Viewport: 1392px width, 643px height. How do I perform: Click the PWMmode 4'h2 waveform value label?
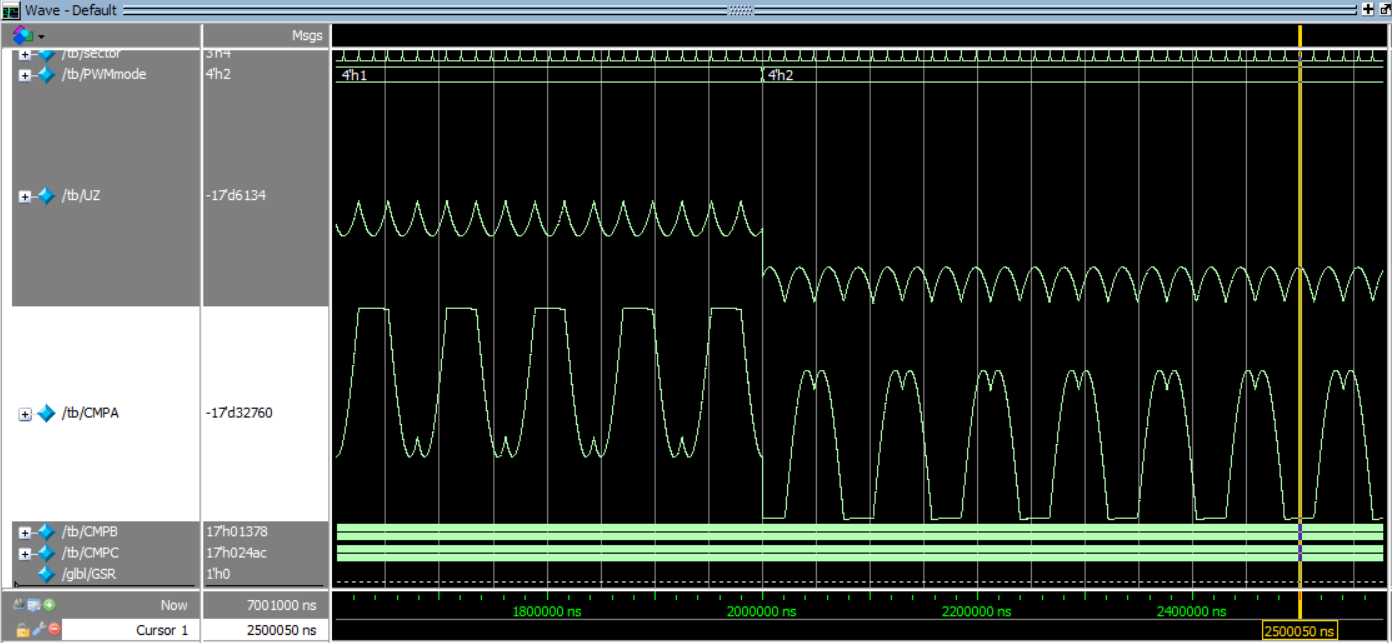click(780, 75)
